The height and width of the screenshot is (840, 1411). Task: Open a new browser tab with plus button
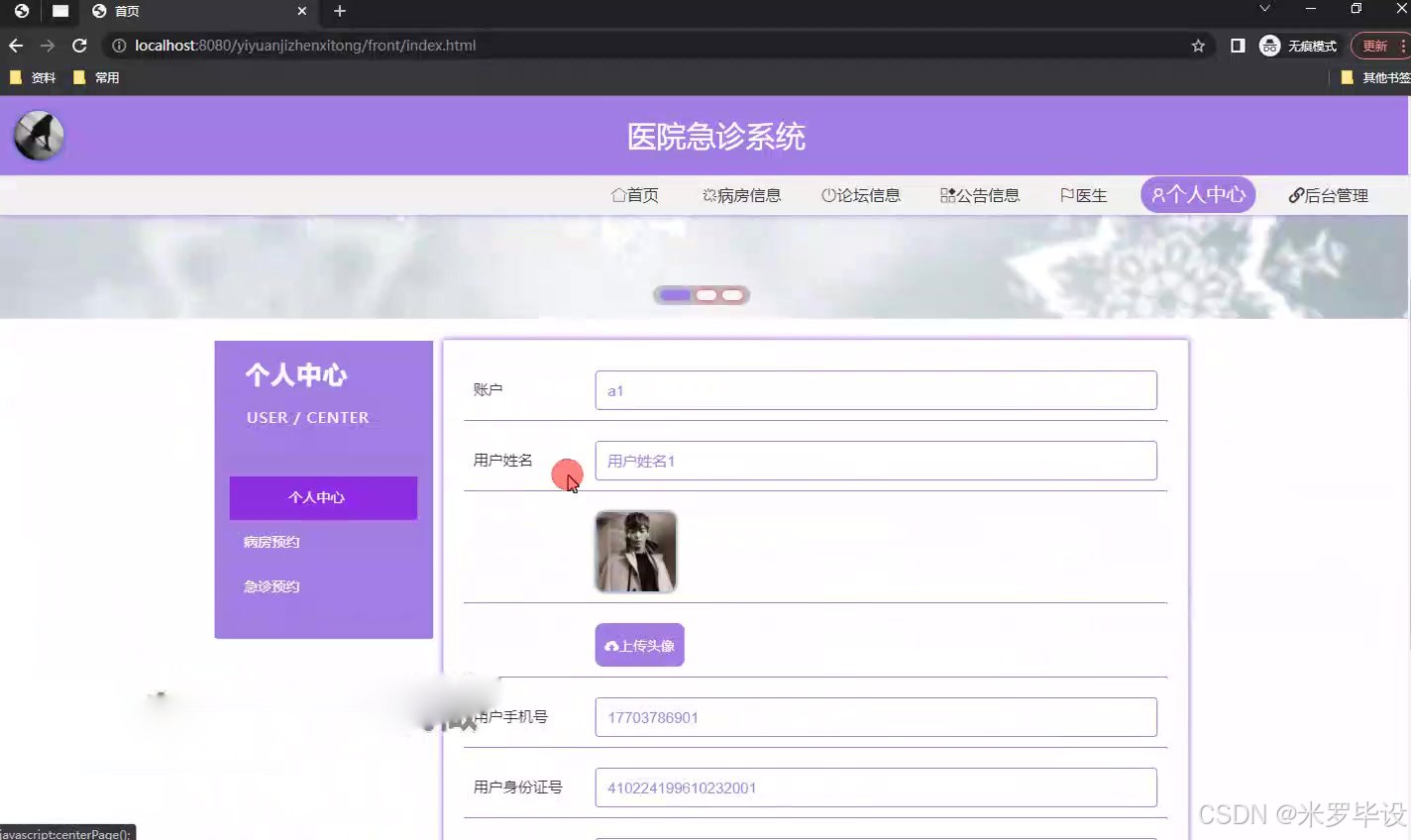(x=339, y=11)
